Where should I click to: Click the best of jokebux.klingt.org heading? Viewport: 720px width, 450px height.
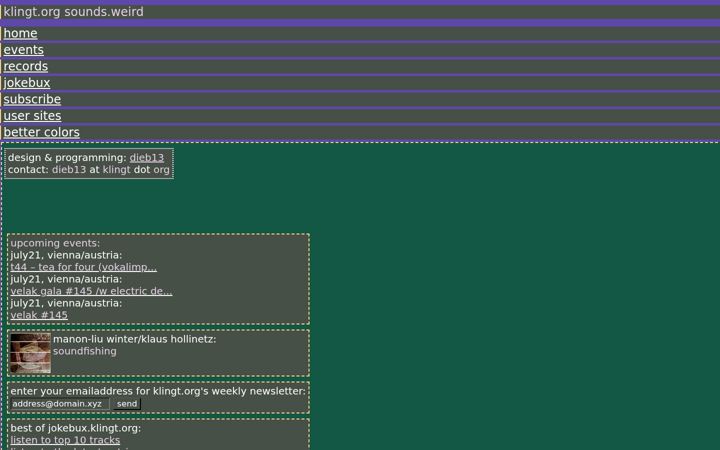point(76,428)
